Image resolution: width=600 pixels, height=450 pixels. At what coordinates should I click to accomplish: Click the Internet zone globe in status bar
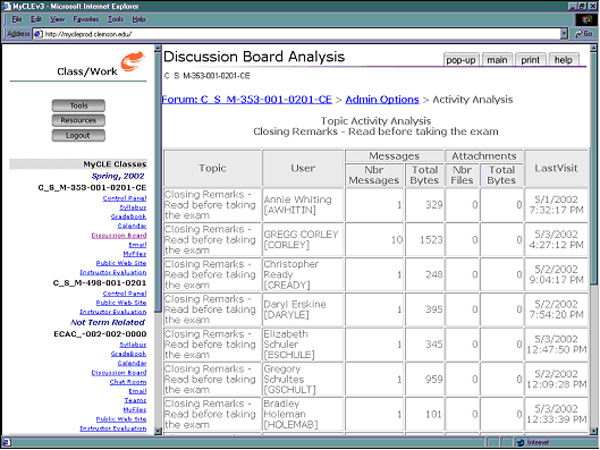pos(520,443)
